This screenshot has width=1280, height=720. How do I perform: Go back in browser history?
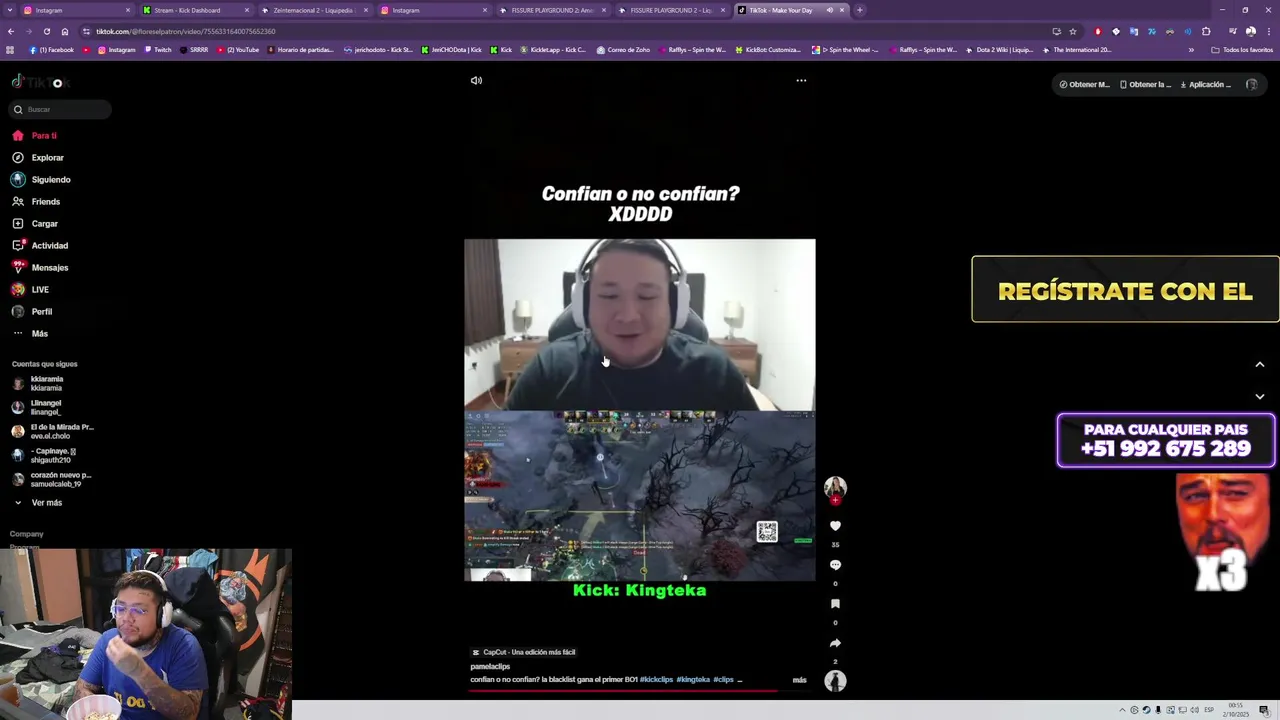[10, 31]
